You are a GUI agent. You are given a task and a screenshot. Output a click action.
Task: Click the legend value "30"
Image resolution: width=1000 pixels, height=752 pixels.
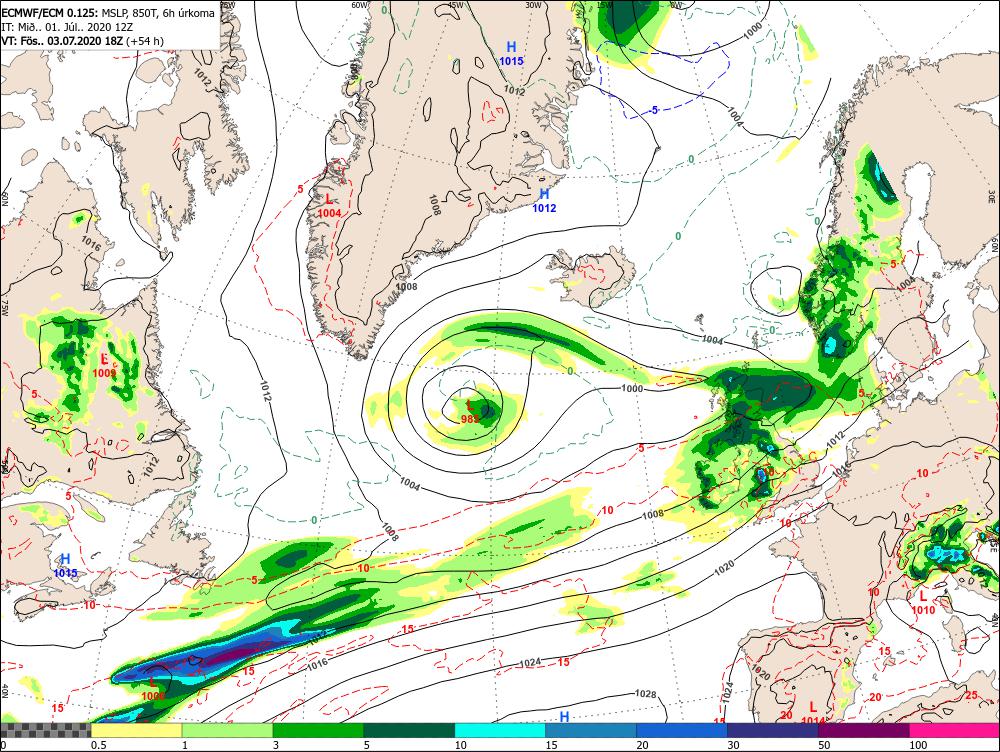733,745
